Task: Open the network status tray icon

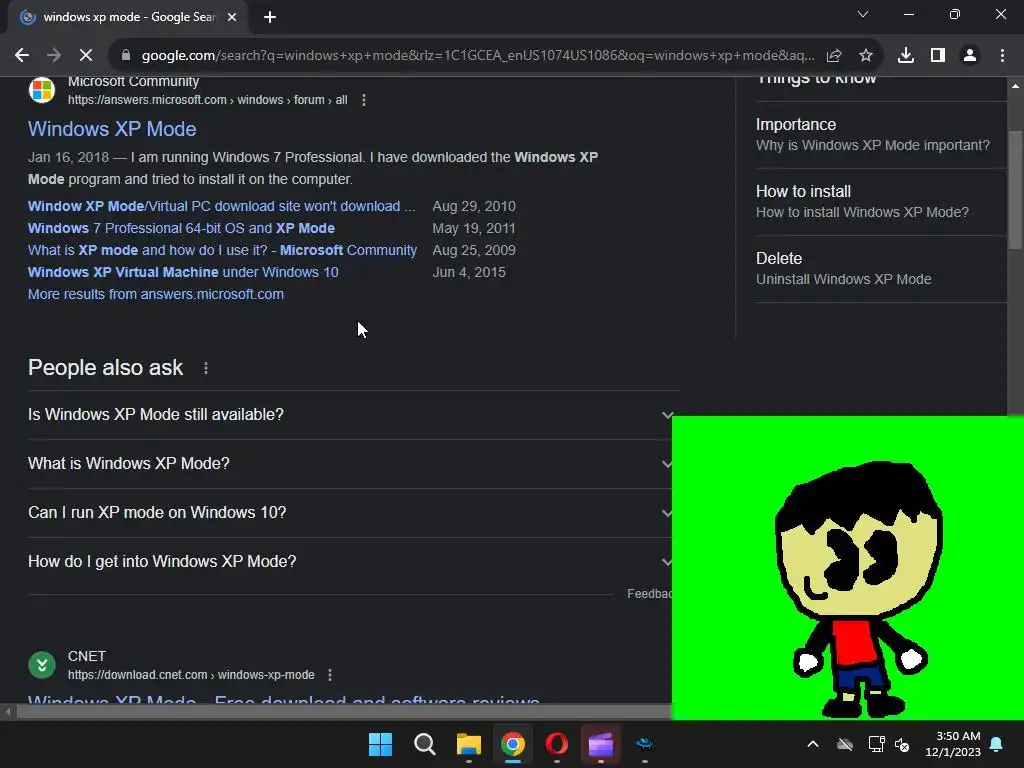Action: click(x=876, y=744)
